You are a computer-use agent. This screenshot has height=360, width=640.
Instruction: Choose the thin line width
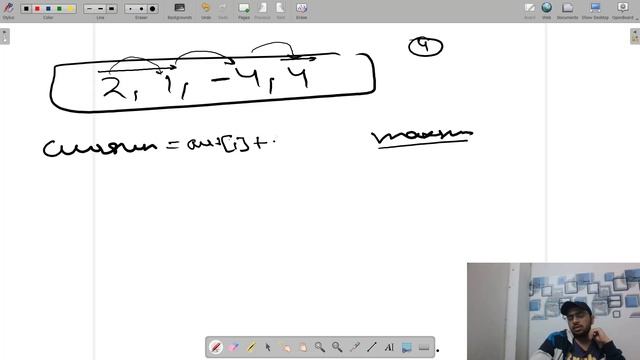click(x=89, y=9)
